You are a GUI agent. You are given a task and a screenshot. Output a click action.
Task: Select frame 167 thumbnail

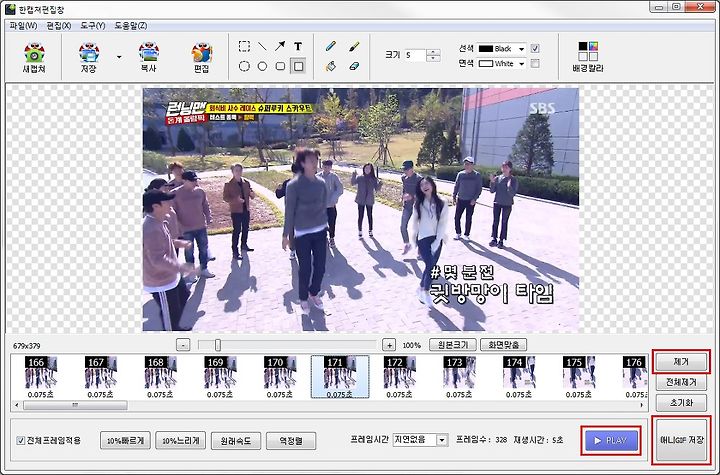pos(101,377)
